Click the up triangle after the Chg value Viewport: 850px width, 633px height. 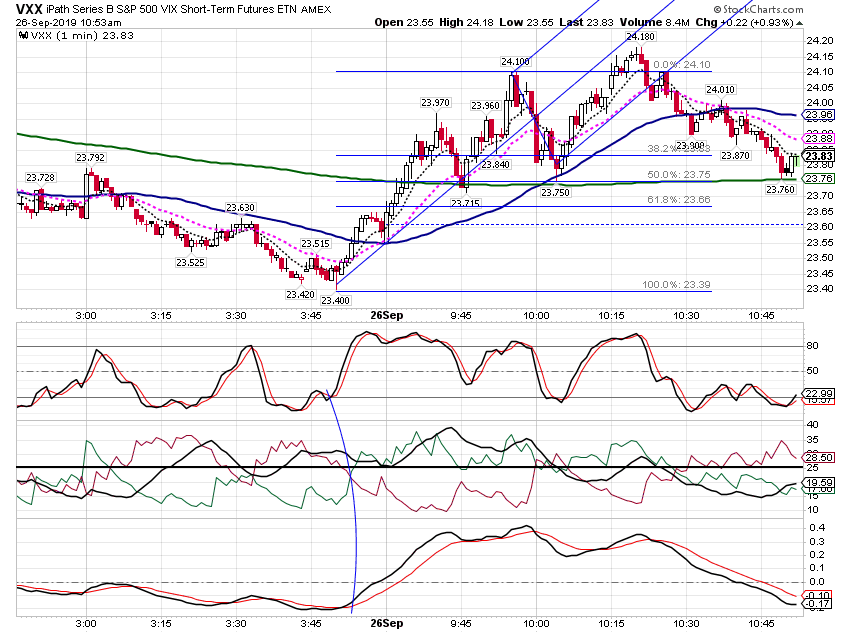pyautogui.click(x=799, y=23)
